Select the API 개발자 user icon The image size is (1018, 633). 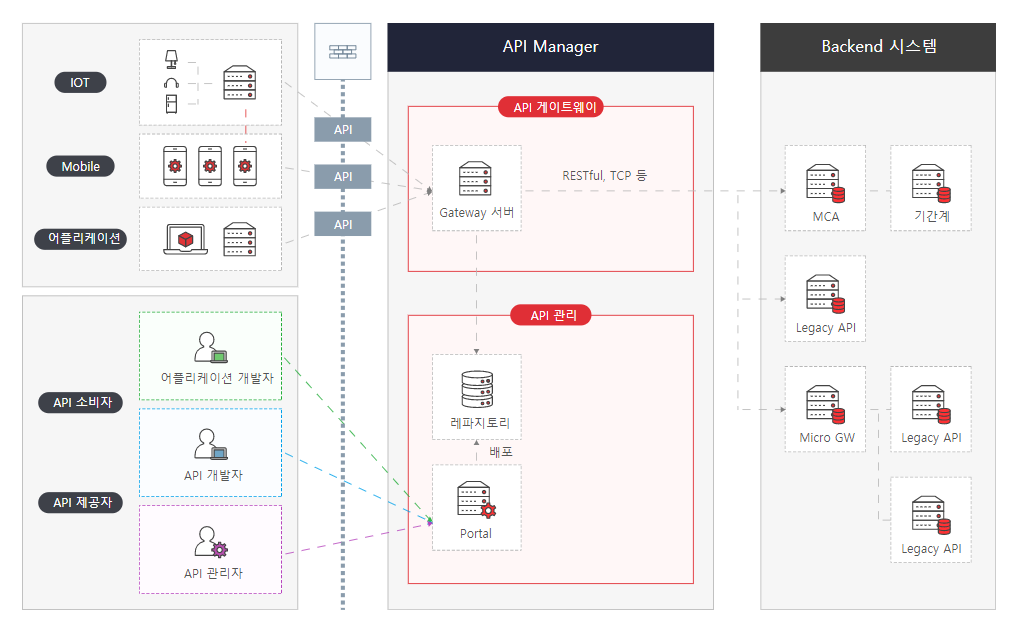pyautogui.click(x=210, y=444)
